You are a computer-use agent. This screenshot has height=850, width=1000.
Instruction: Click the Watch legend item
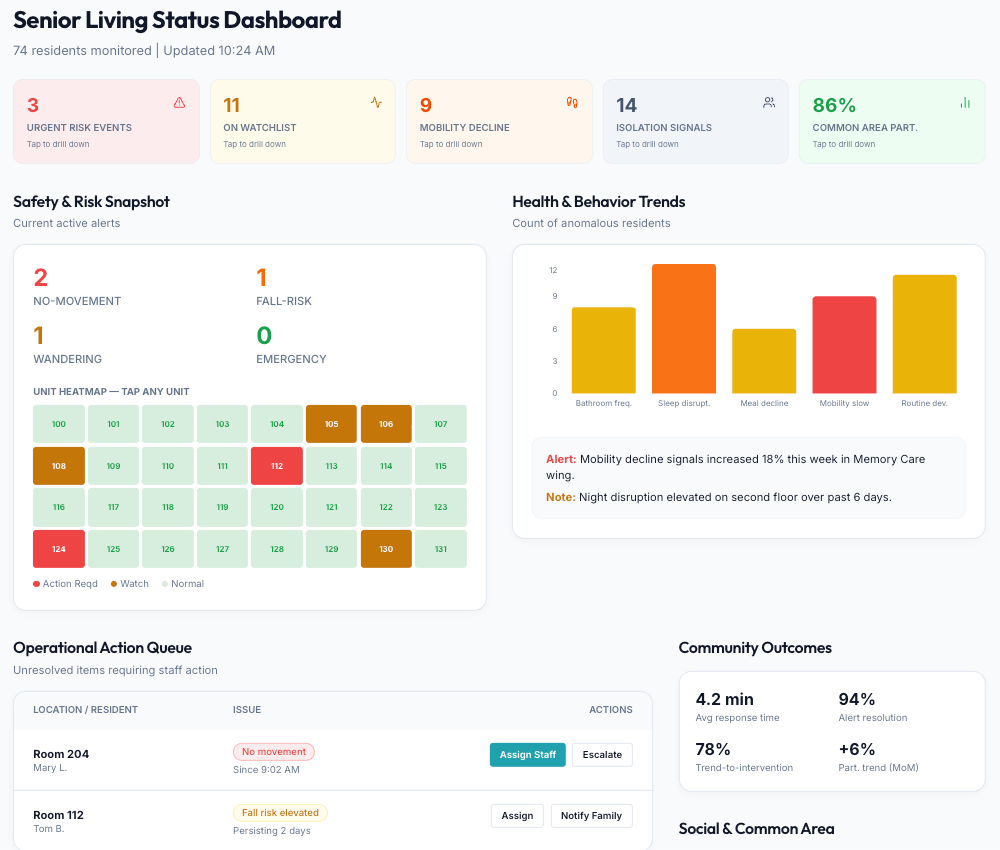(129, 583)
